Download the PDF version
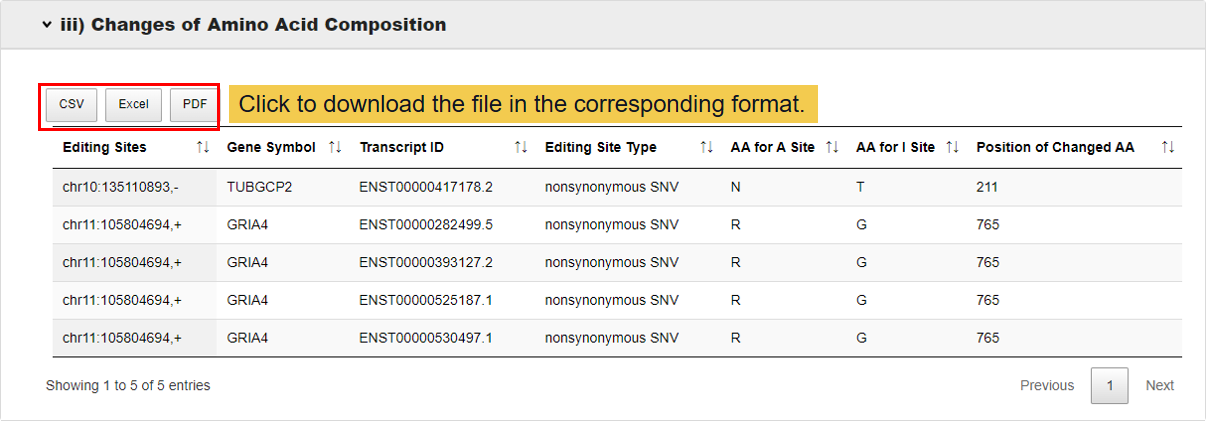Viewport: 1206px width, 421px height. 195,104
